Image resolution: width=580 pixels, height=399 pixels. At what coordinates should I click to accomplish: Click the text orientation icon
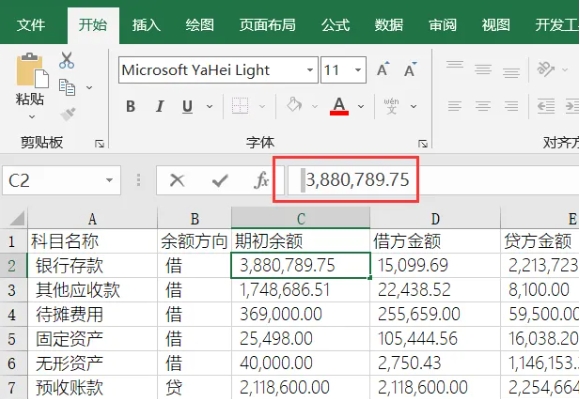click(546, 69)
